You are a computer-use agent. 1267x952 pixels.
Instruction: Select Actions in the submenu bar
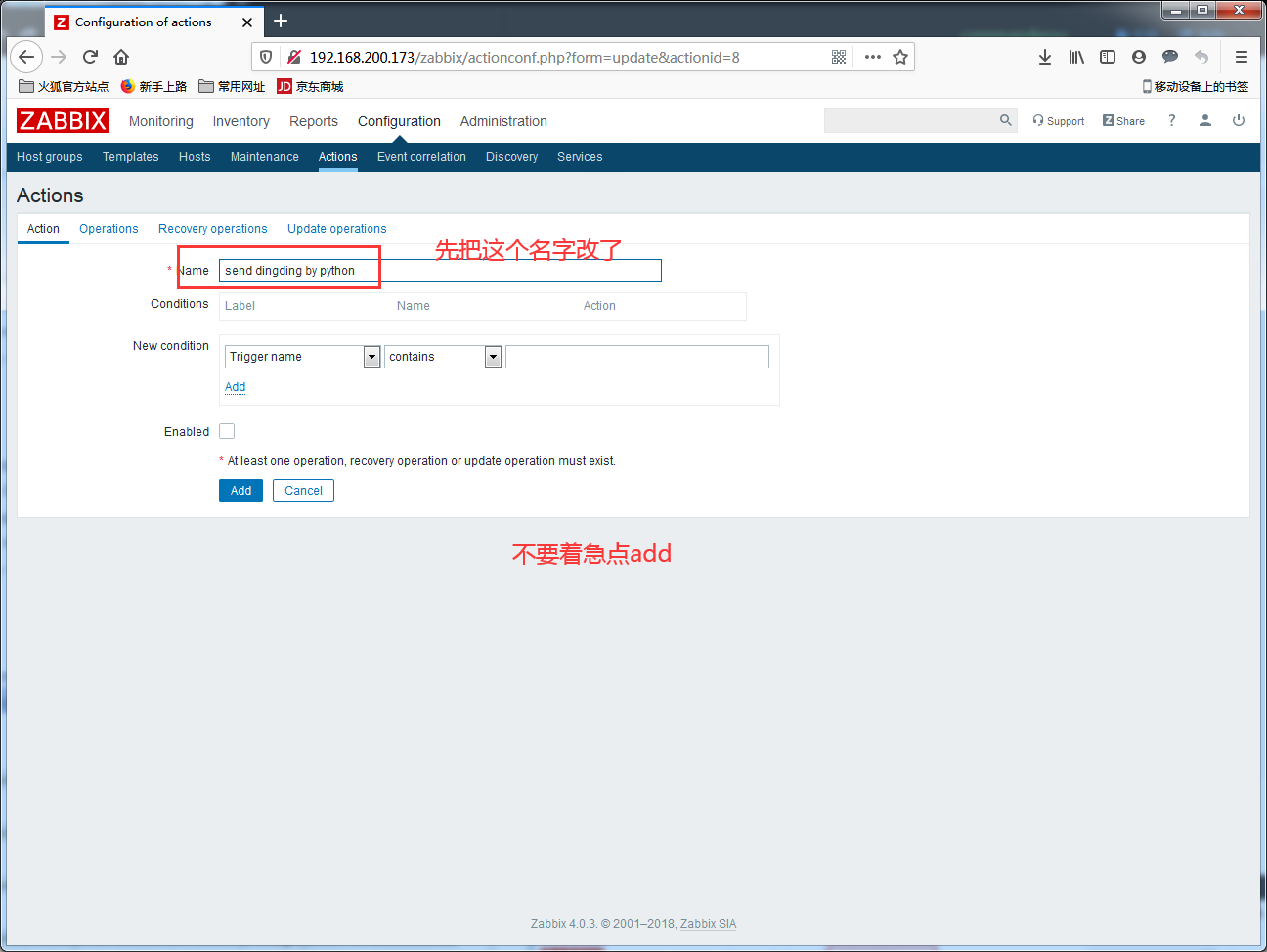(338, 157)
